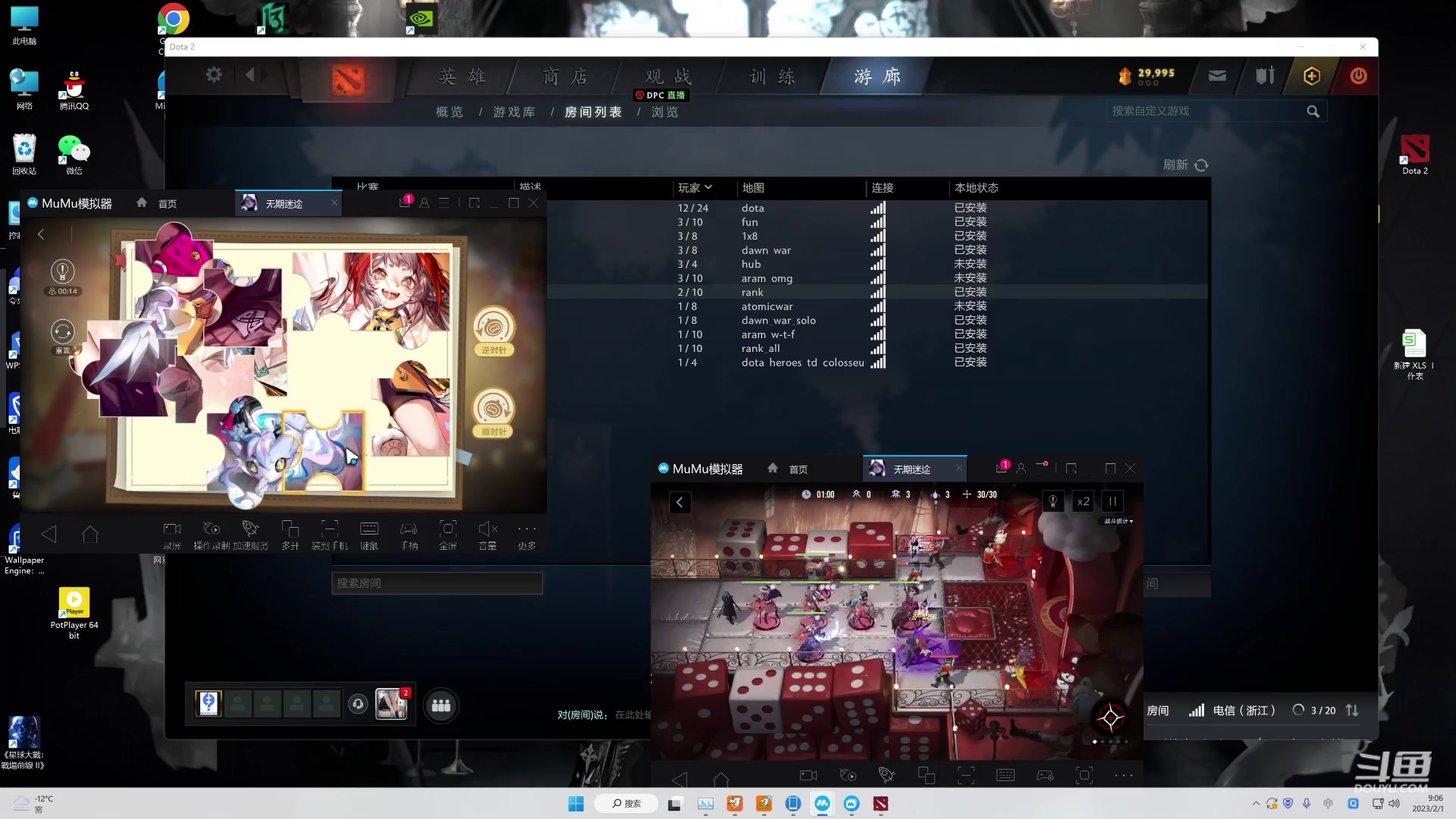Select the highlighted yellow-outlined puzzle piece
The width and height of the screenshot is (1456, 819).
coord(324,450)
